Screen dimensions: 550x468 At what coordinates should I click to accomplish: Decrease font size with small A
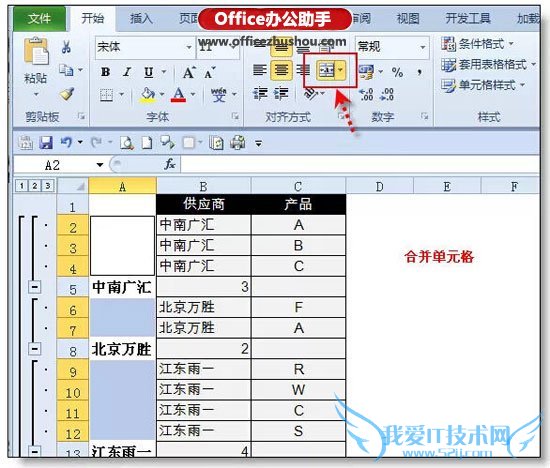(210, 73)
